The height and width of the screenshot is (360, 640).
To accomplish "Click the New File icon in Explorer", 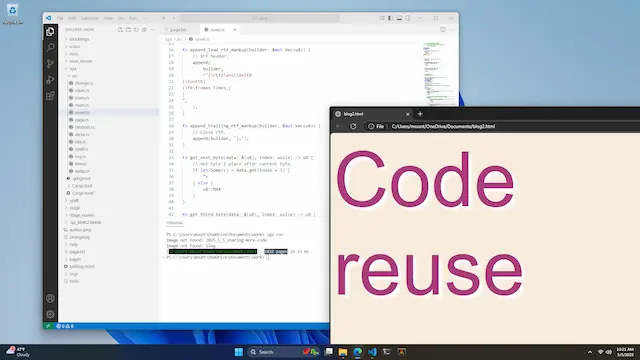I will tap(120, 30).
